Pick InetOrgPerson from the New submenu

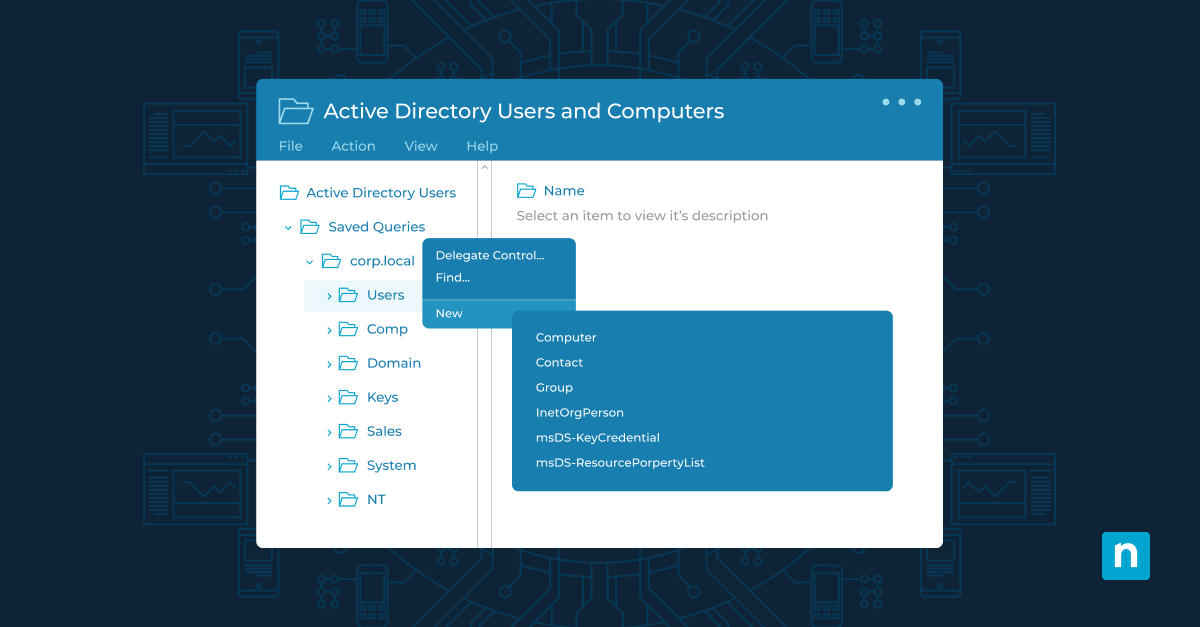click(x=579, y=413)
